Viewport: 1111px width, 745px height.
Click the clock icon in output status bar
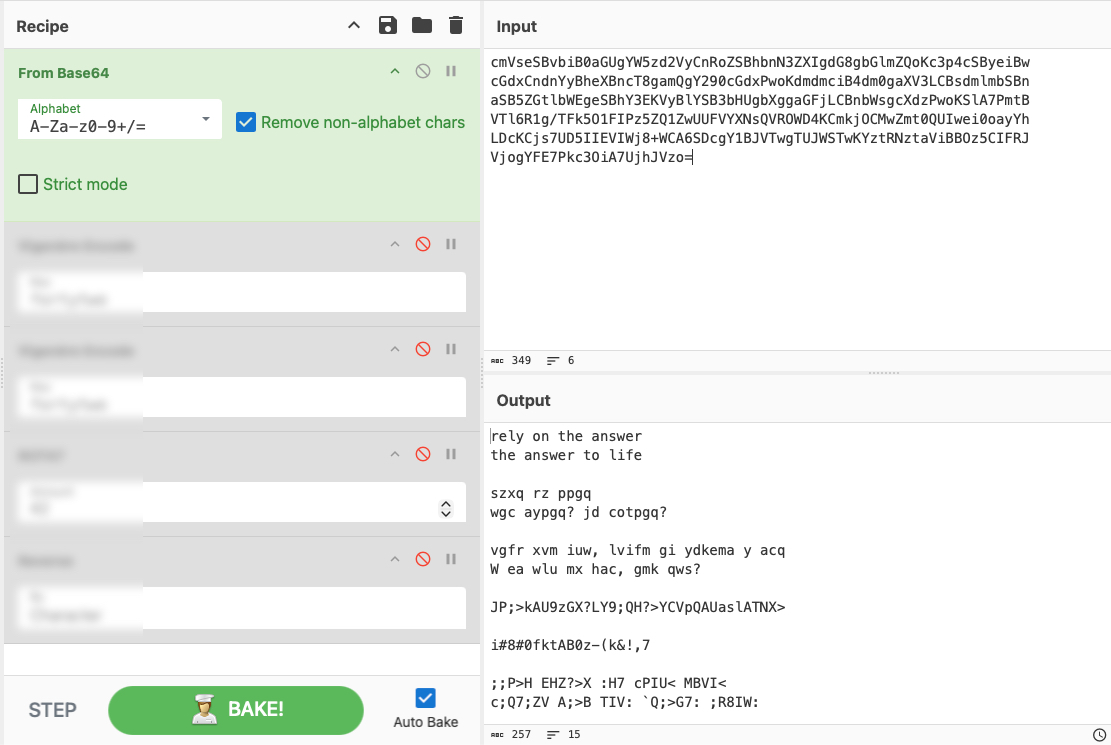tap(1099, 734)
